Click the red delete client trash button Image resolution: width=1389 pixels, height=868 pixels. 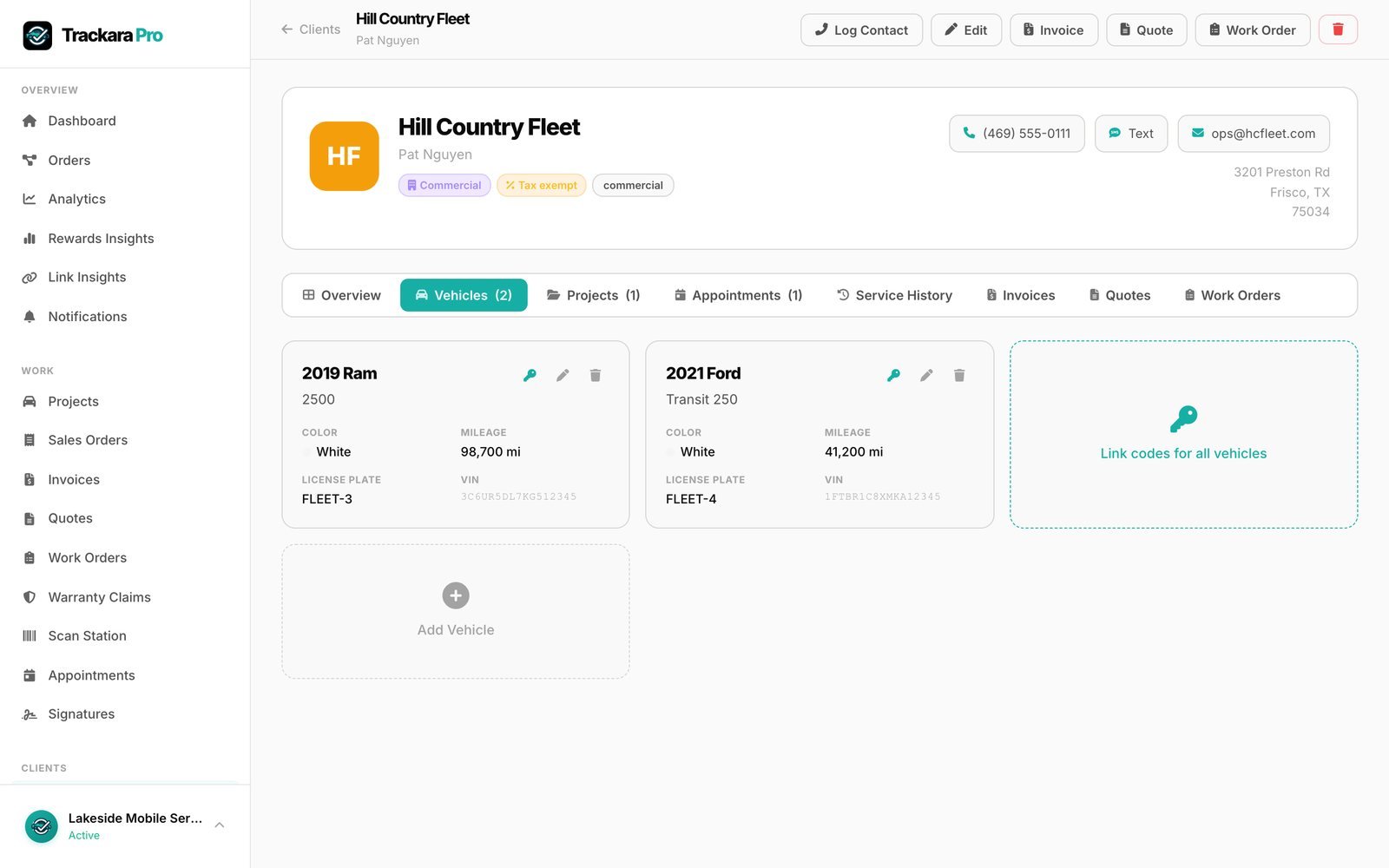pyautogui.click(x=1338, y=30)
